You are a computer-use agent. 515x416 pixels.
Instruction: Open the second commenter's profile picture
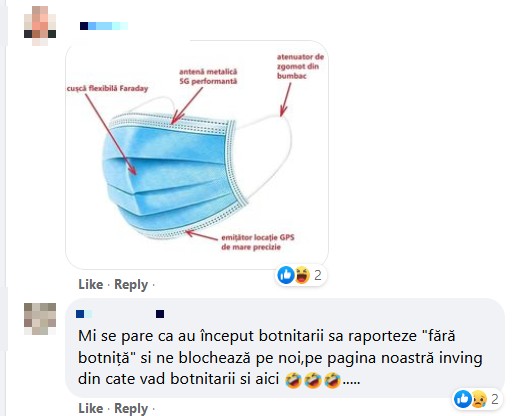pos(40,319)
